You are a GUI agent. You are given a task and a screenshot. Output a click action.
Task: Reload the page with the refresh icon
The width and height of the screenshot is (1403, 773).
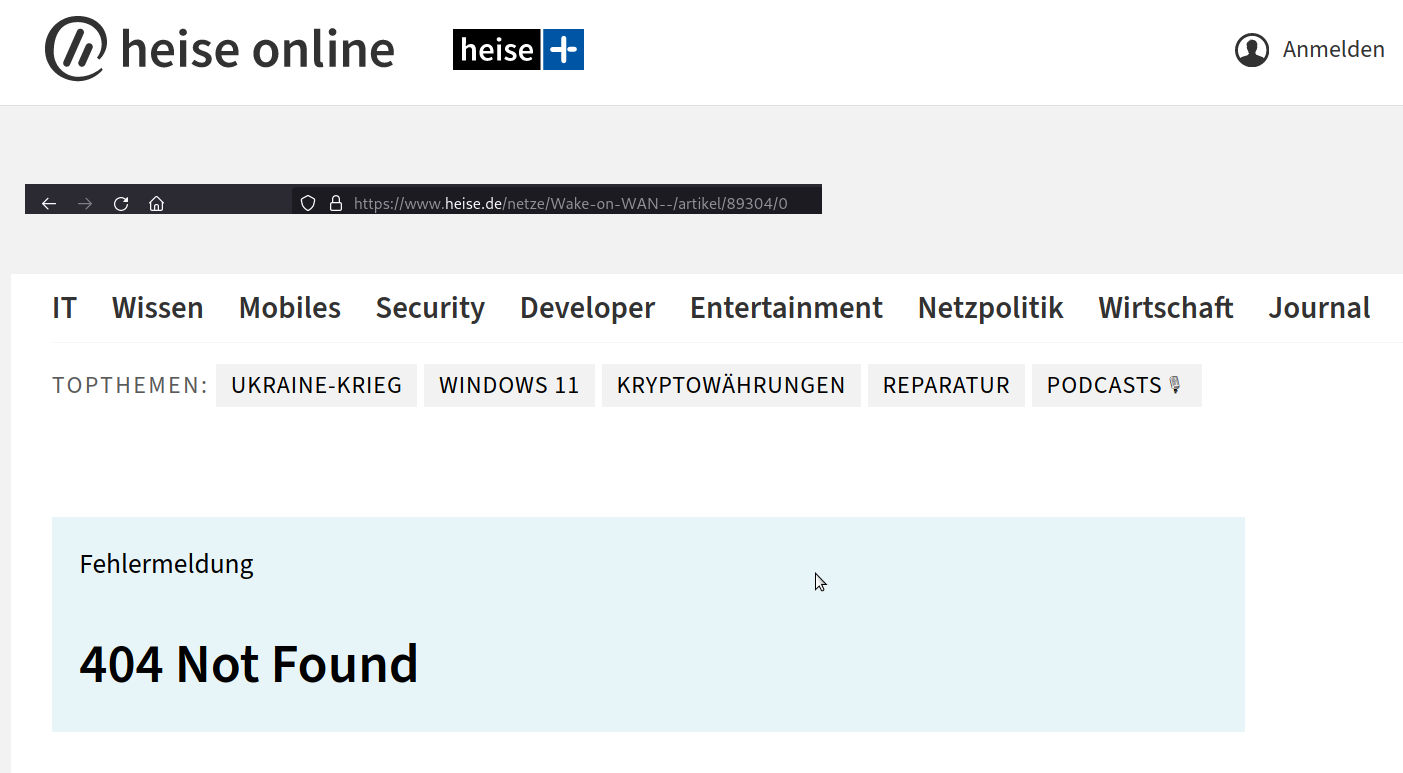(x=121, y=204)
